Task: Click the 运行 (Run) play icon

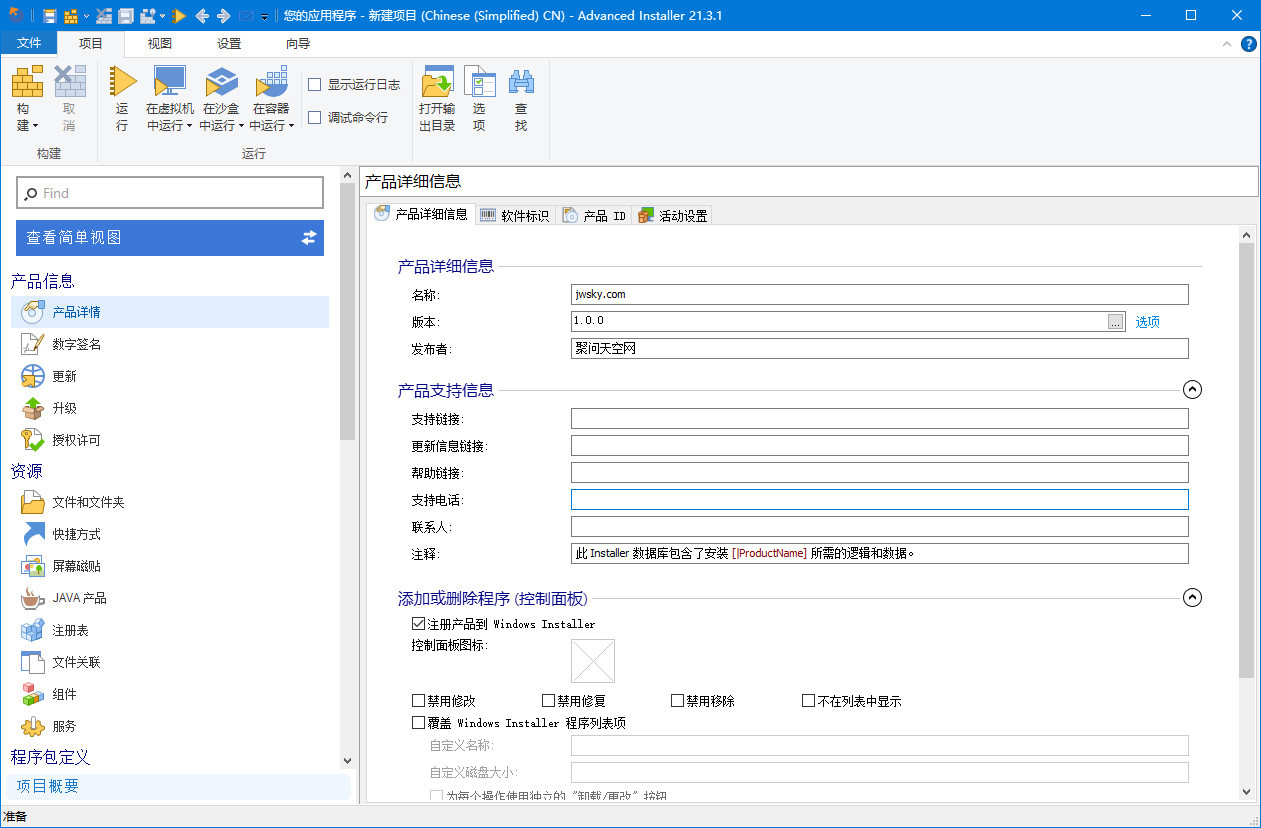Action: [x=122, y=83]
